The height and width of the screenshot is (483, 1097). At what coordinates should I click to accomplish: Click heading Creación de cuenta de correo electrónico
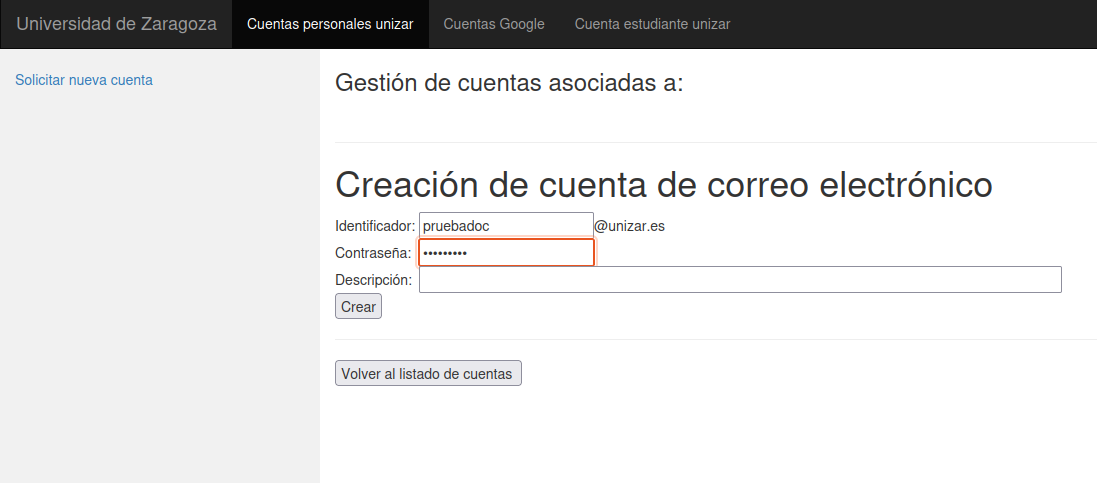tap(663, 185)
